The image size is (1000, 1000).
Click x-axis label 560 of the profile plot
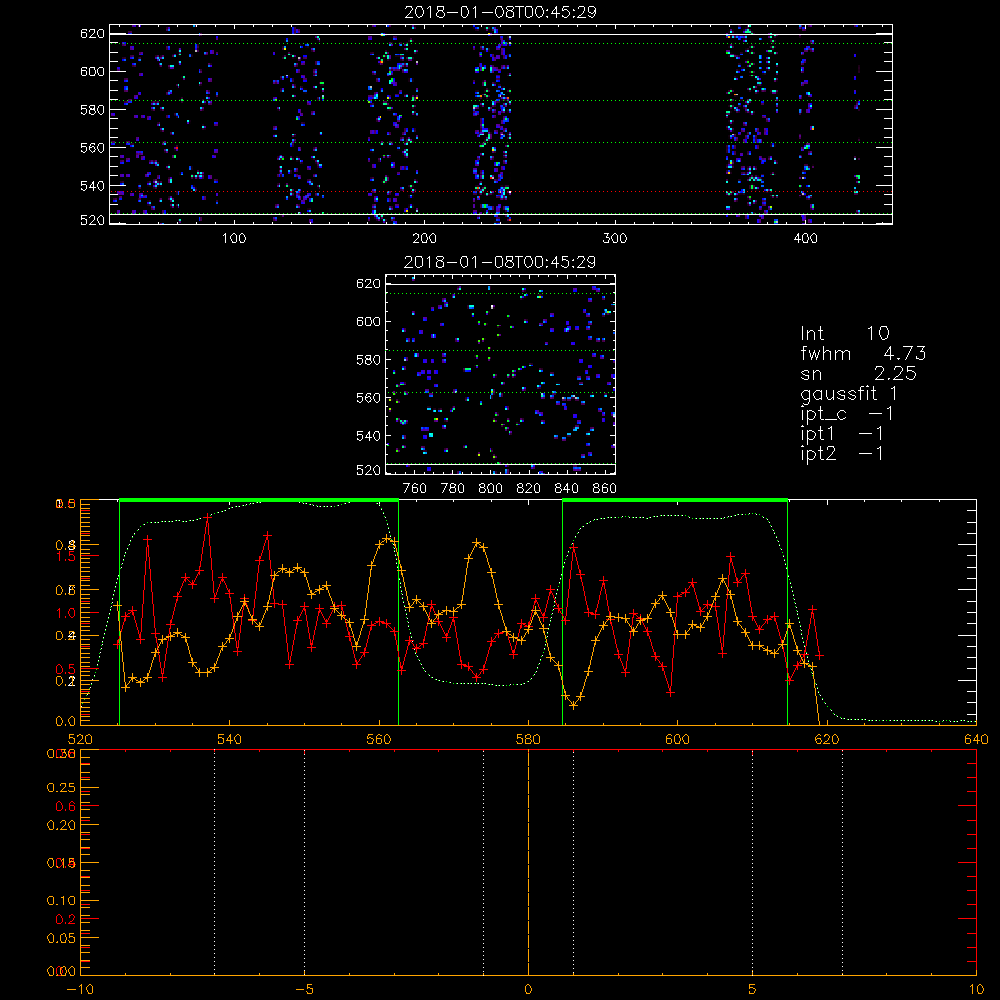coord(379,739)
